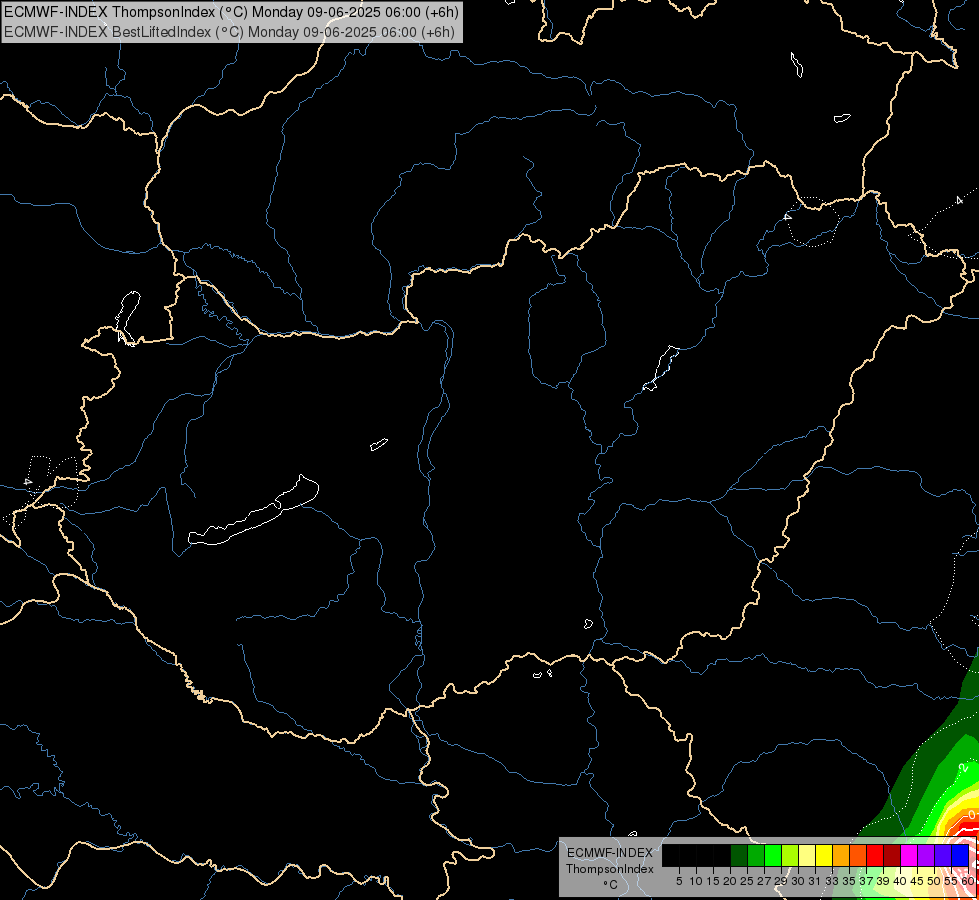The image size is (979, 900).
Task: Click legend tick value 33
Action: (x=832, y=881)
